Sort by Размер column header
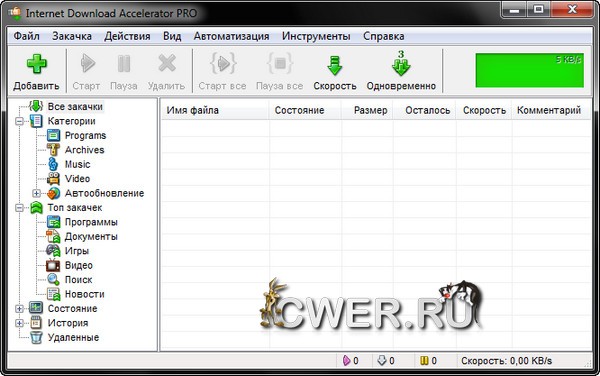This screenshot has height=376, width=600. [367, 111]
